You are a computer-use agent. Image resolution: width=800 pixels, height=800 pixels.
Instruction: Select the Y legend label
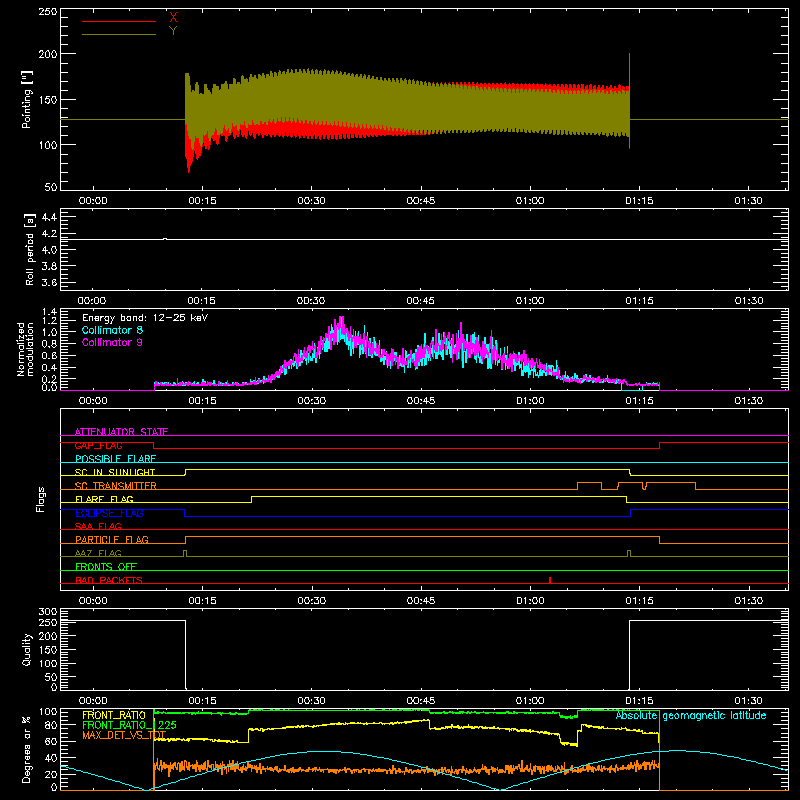point(173,31)
